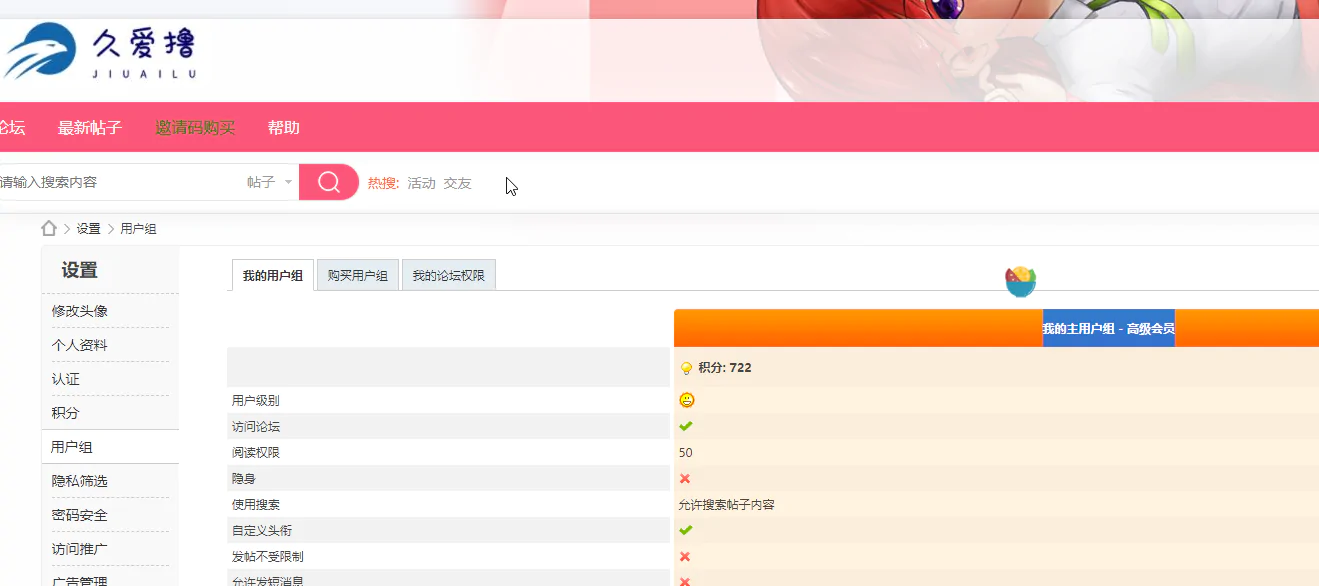Image resolution: width=1319 pixels, height=586 pixels.
Task: Go to home via house breadcrumb icon
Action: [49, 228]
